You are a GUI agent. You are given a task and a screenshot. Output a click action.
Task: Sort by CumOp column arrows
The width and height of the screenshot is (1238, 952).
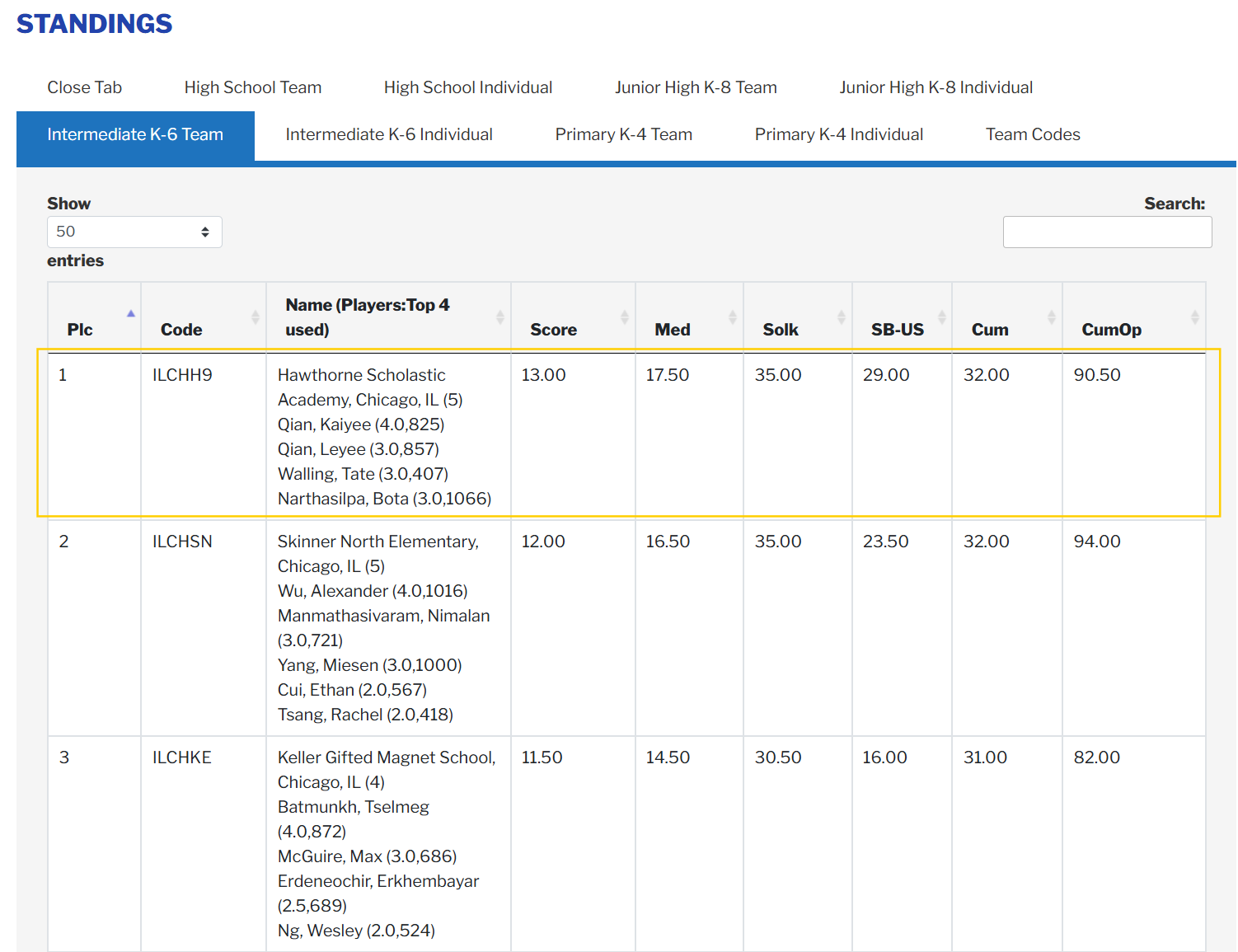1194,317
